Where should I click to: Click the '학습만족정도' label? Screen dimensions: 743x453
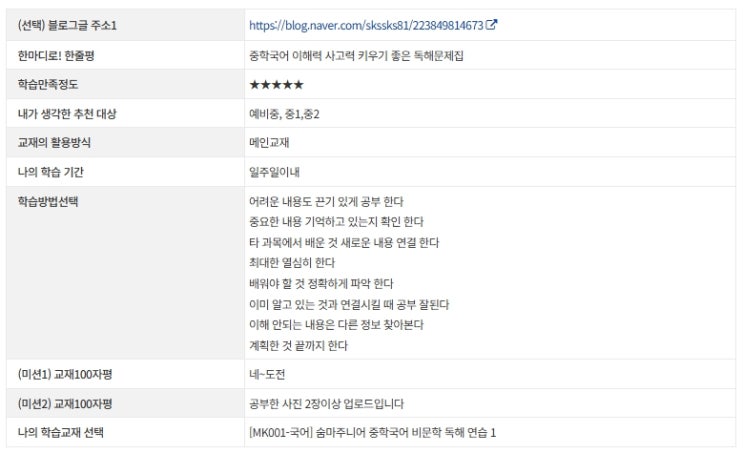(x=48, y=84)
